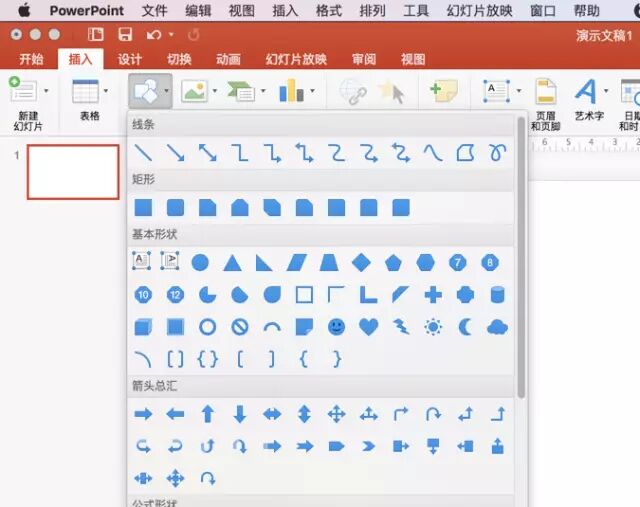Expand the Undo history dropdown arrow
640x507 pixels.
point(171,35)
